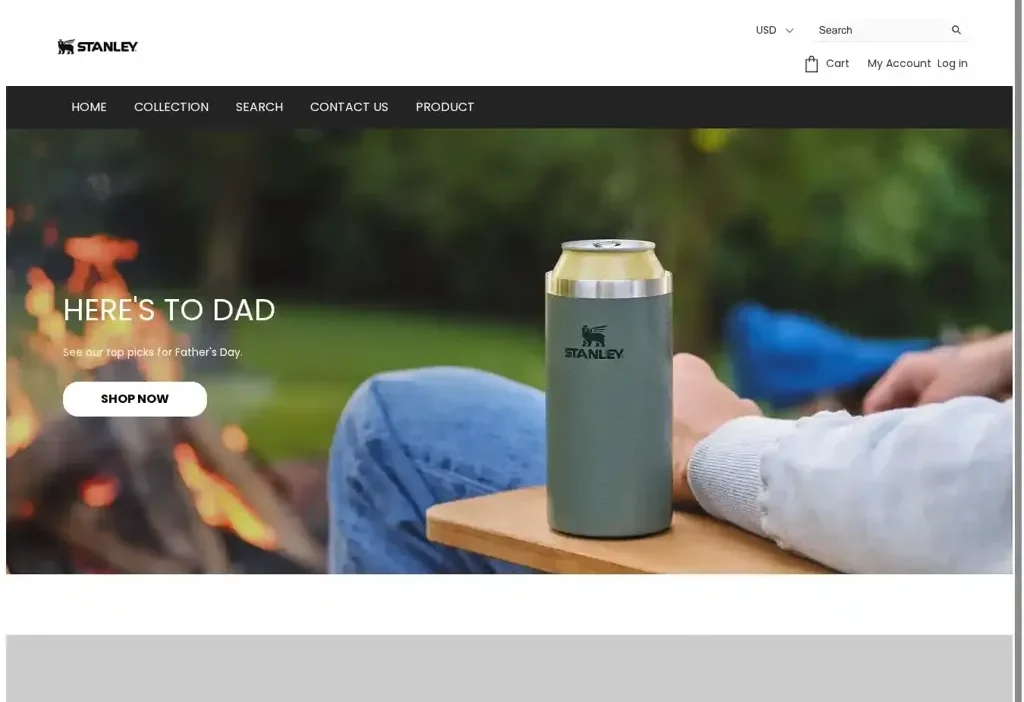
Task: Navigate to CONTACT US page
Action: [x=349, y=107]
